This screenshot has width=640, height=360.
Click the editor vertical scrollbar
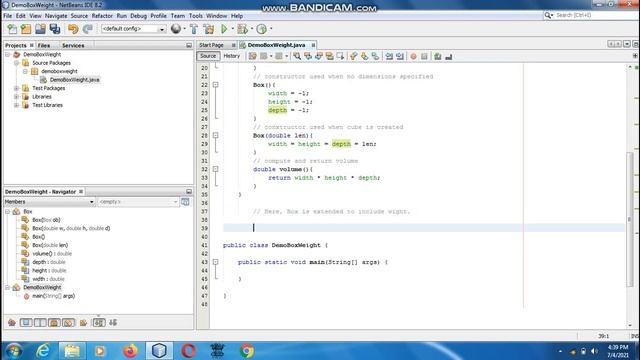[x=630, y=220]
